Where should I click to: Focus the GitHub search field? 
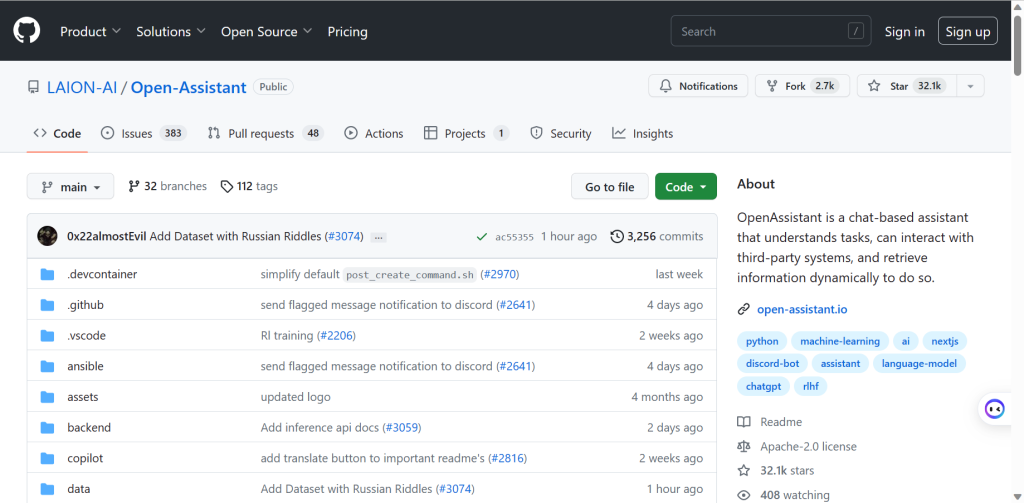pyautogui.click(x=770, y=31)
